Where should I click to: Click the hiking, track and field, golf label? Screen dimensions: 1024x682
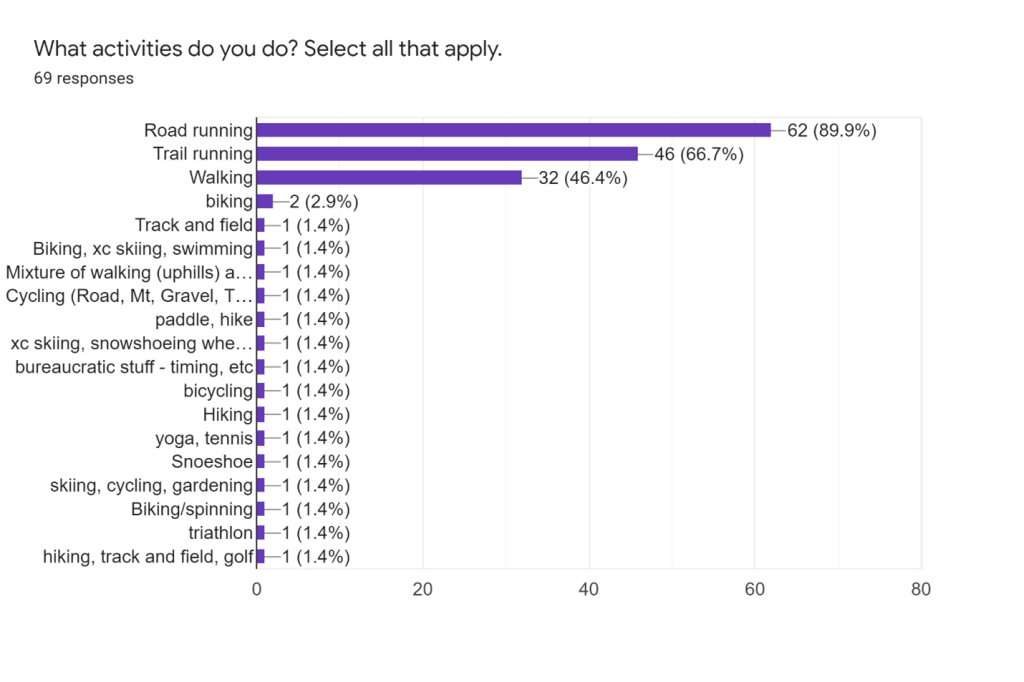(148, 557)
